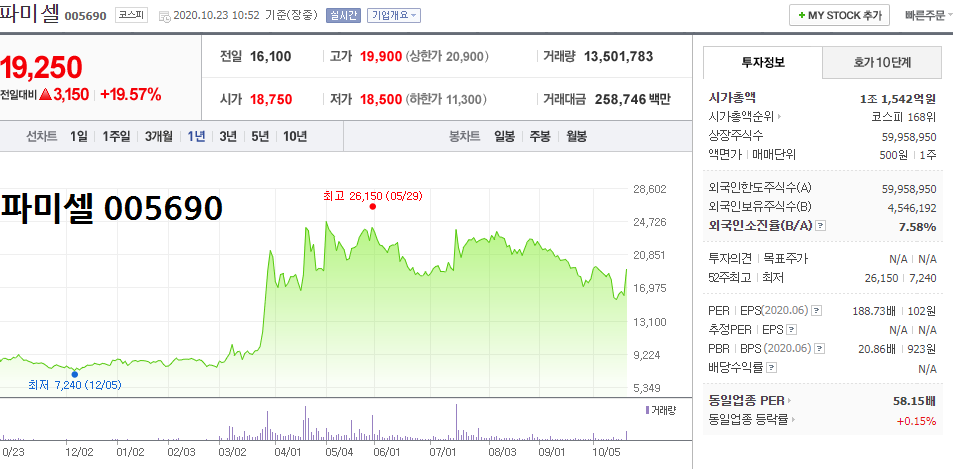The width and height of the screenshot is (956, 469).
Task: Click the 전일 16,100 value
Action: [x=271, y=57]
